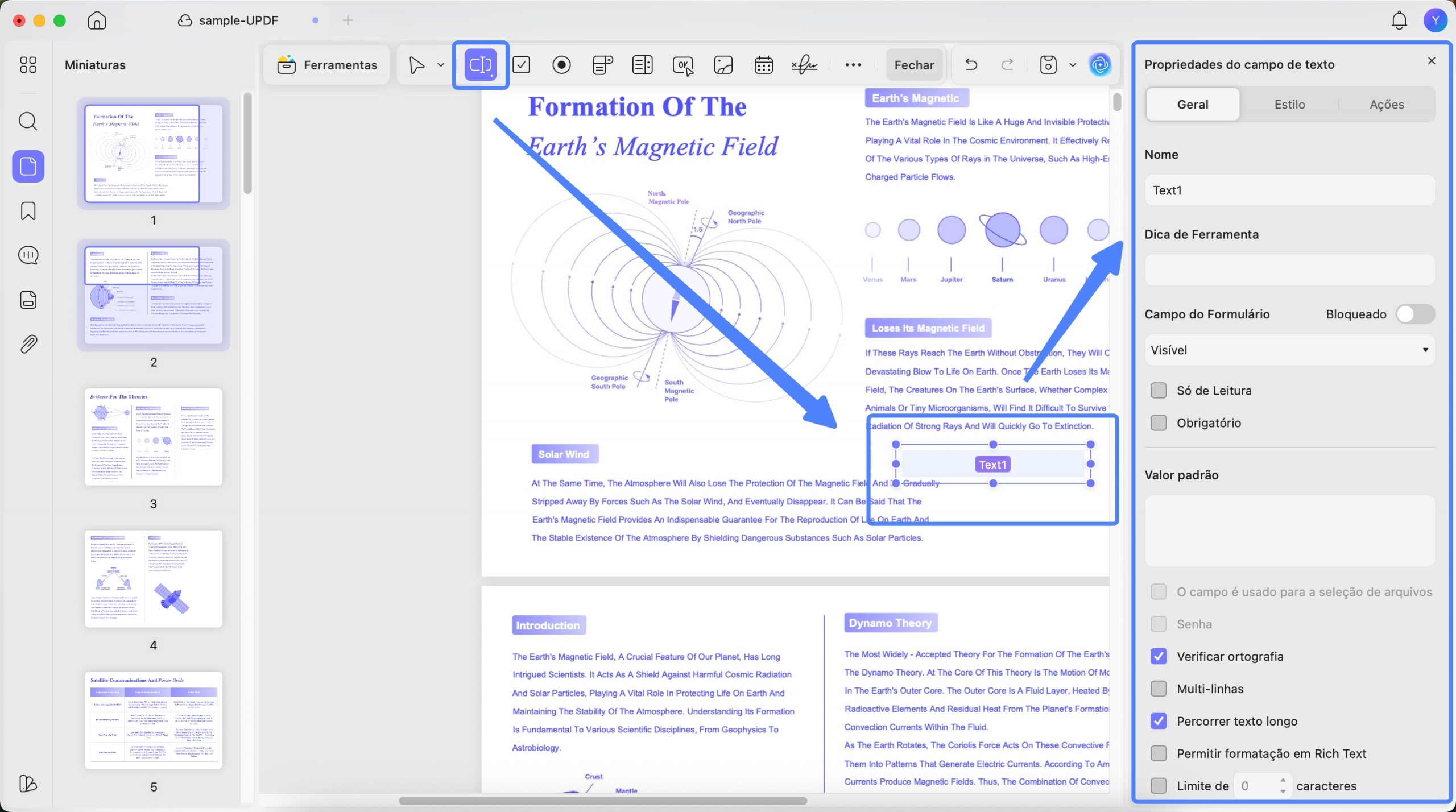Viewport: 1456px width, 812px height.
Task: Switch to the Geral tab
Action: click(x=1193, y=104)
